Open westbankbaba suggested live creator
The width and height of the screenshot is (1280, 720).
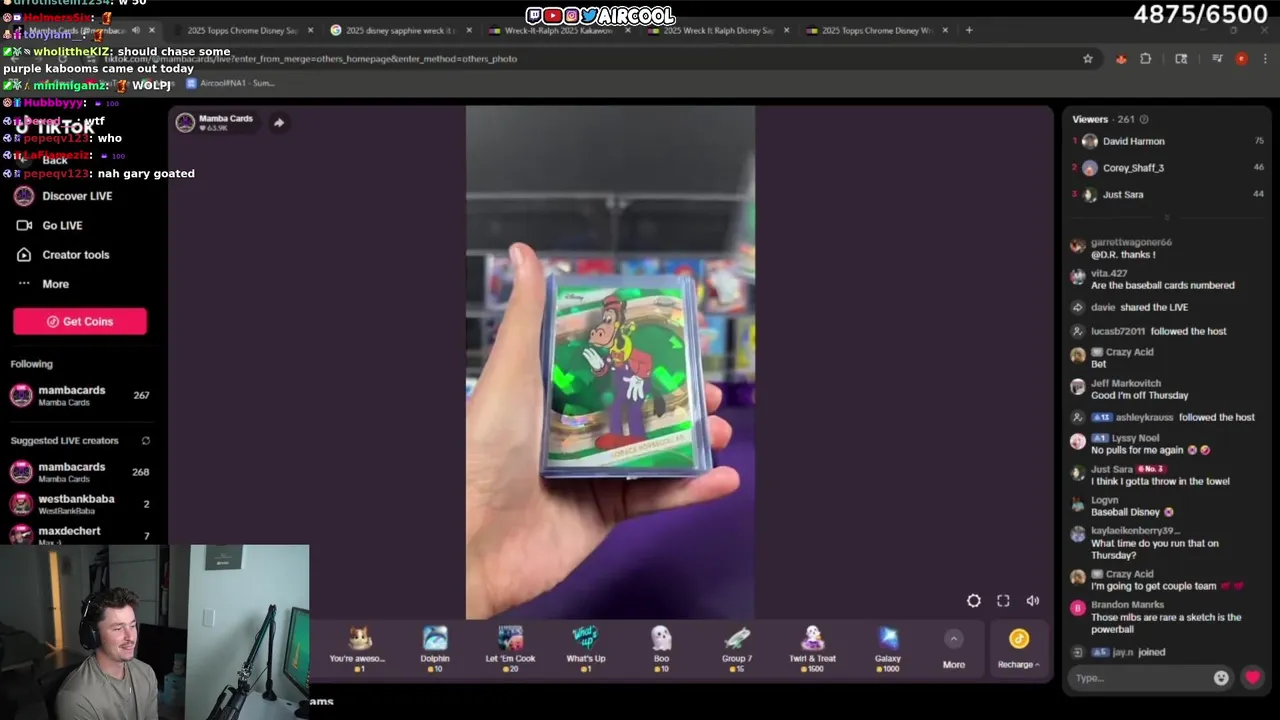[80, 503]
